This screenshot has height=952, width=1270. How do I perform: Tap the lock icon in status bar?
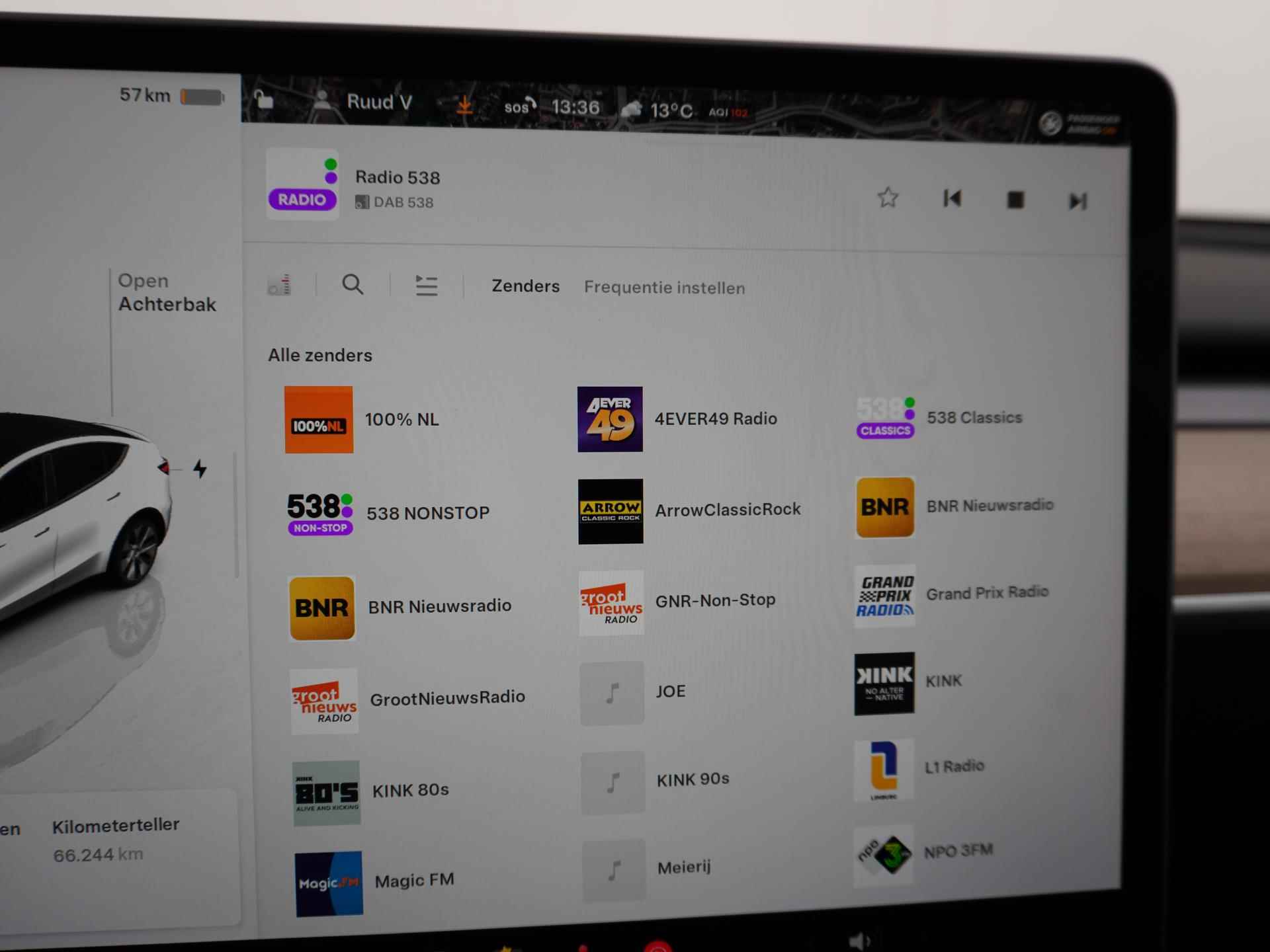[x=264, y=99]
